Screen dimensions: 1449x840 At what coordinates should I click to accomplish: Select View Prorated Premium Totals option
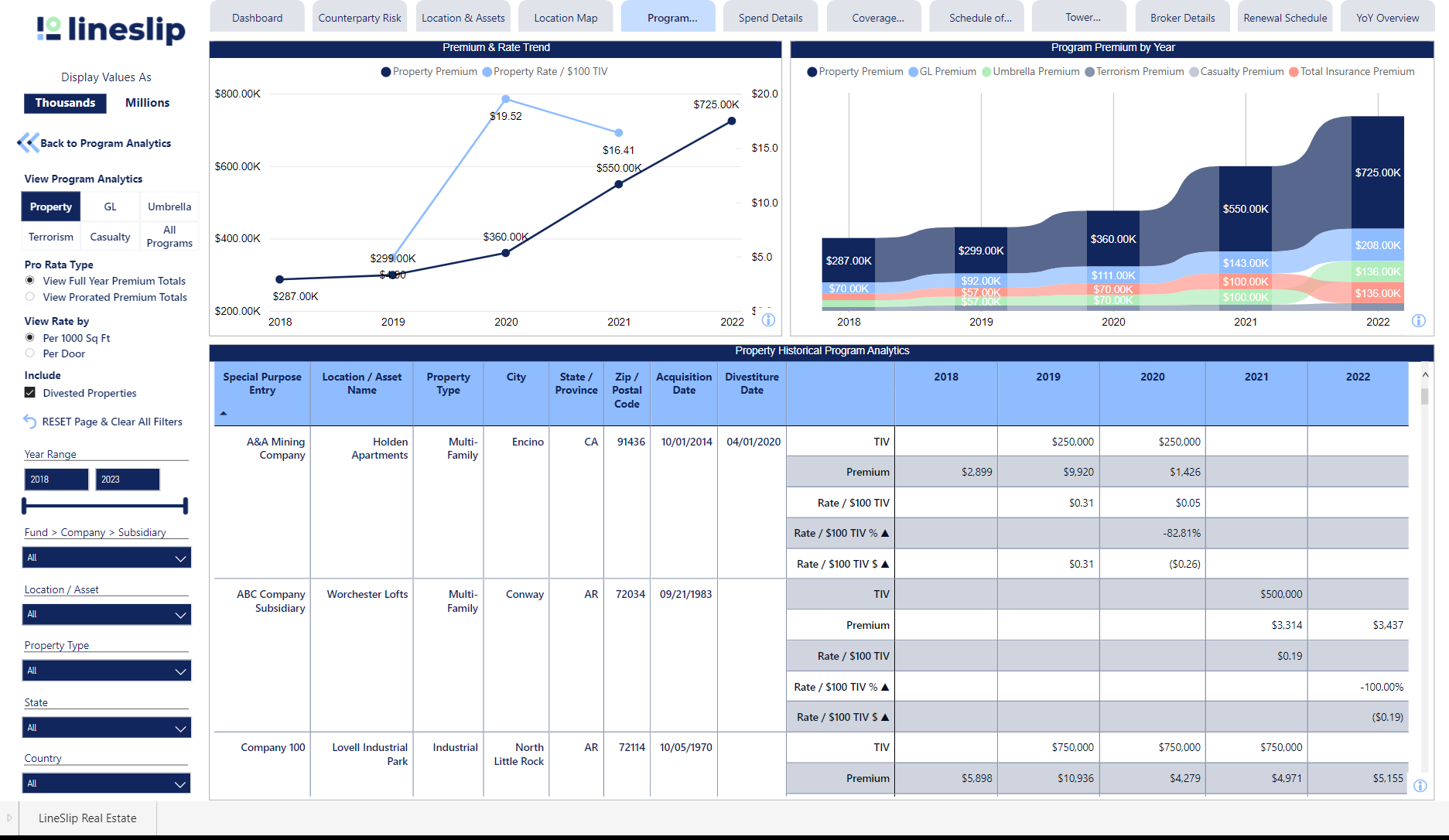point(30,297)
